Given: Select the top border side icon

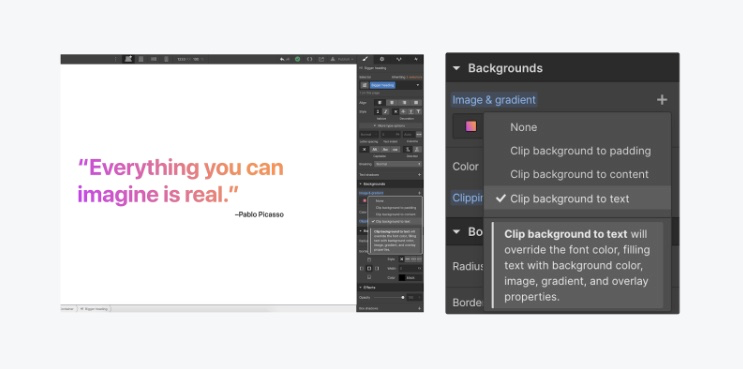Looking at the screenshot, I should coord(369,260).
